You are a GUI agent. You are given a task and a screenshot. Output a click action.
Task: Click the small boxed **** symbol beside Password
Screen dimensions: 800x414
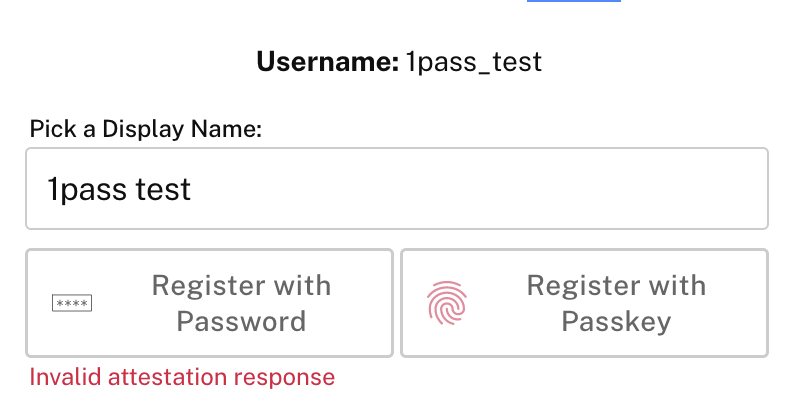coord(72,303)
